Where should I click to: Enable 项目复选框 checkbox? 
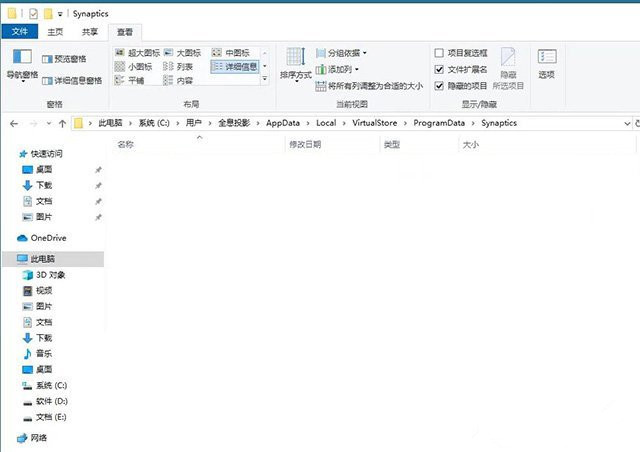click(439, 53)
